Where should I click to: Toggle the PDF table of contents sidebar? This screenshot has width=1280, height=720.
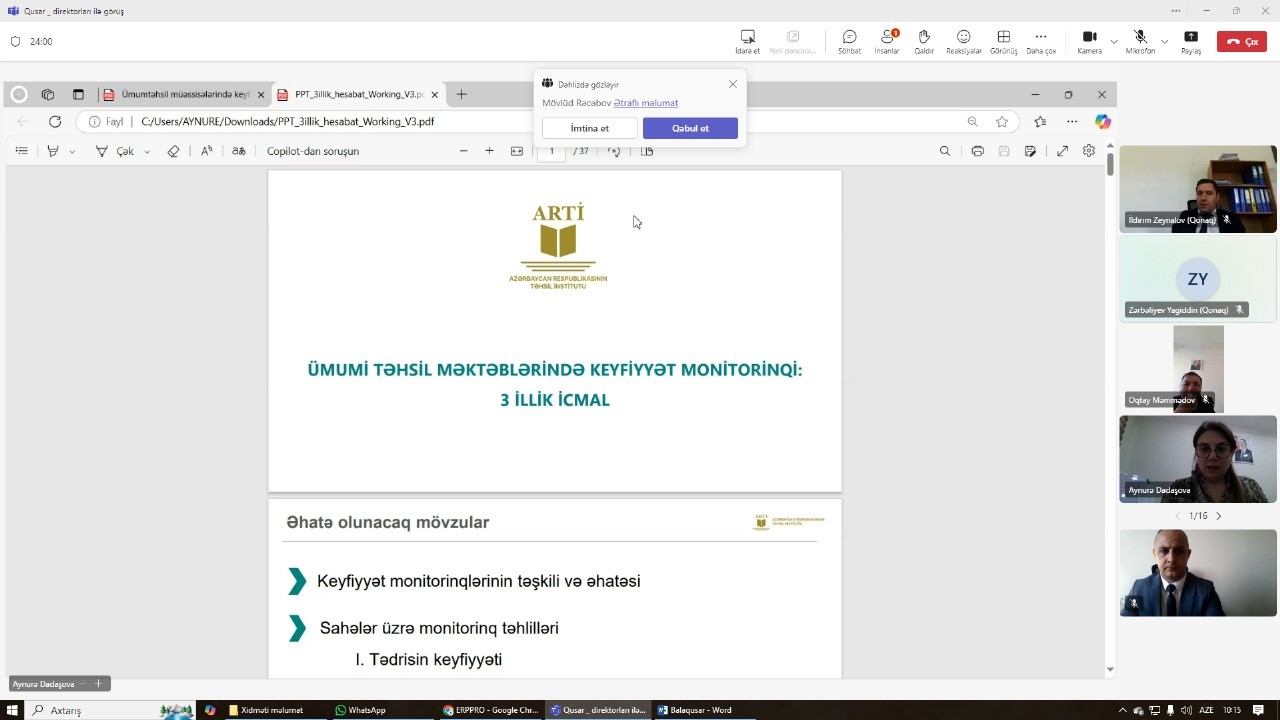tap(22, 151)
